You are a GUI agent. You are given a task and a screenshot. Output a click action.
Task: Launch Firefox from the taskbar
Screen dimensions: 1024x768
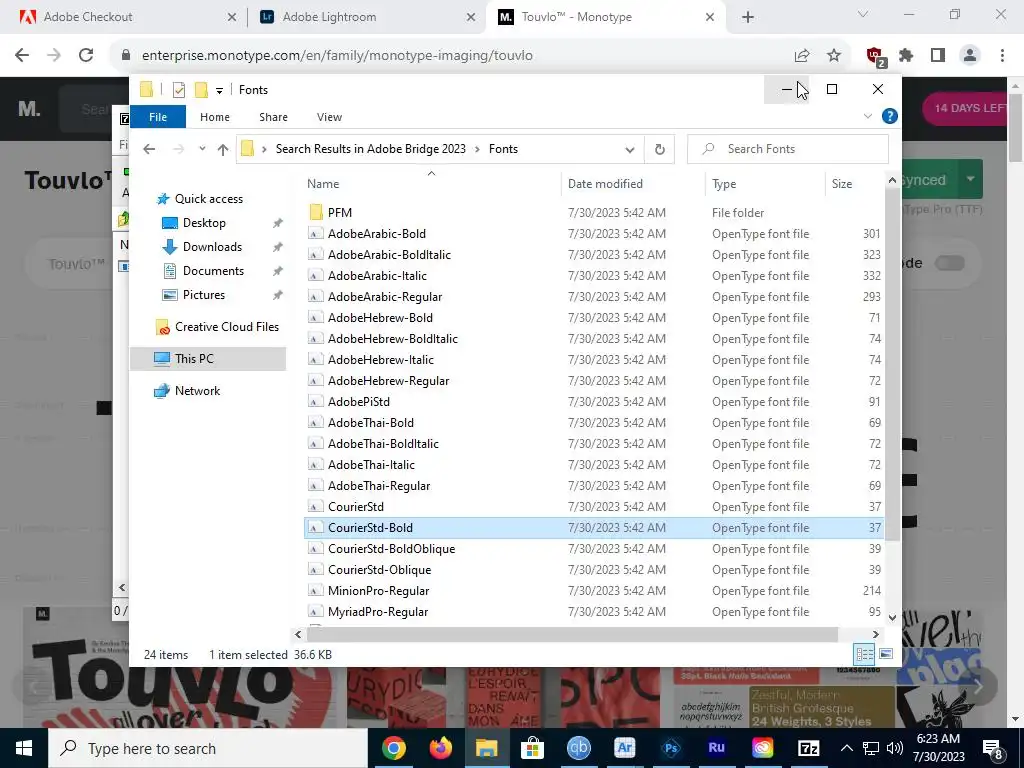coord(441,748)
